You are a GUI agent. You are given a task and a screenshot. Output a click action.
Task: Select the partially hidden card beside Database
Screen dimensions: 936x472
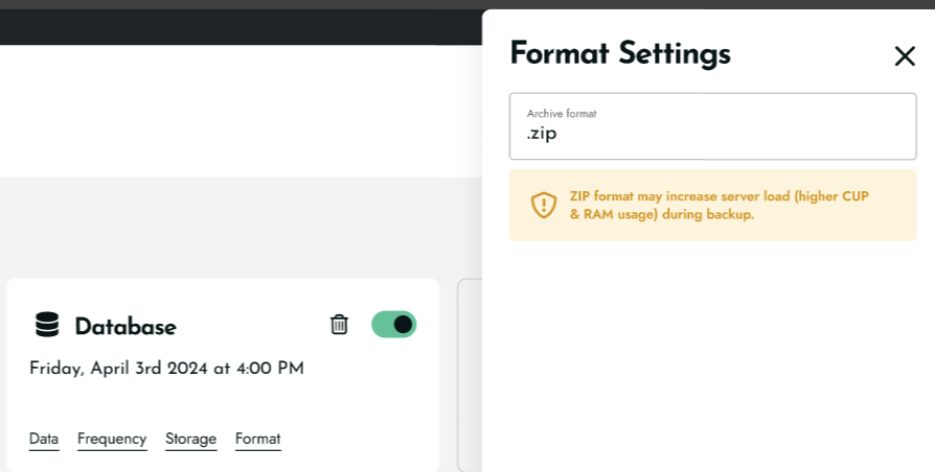coord(469,375)
